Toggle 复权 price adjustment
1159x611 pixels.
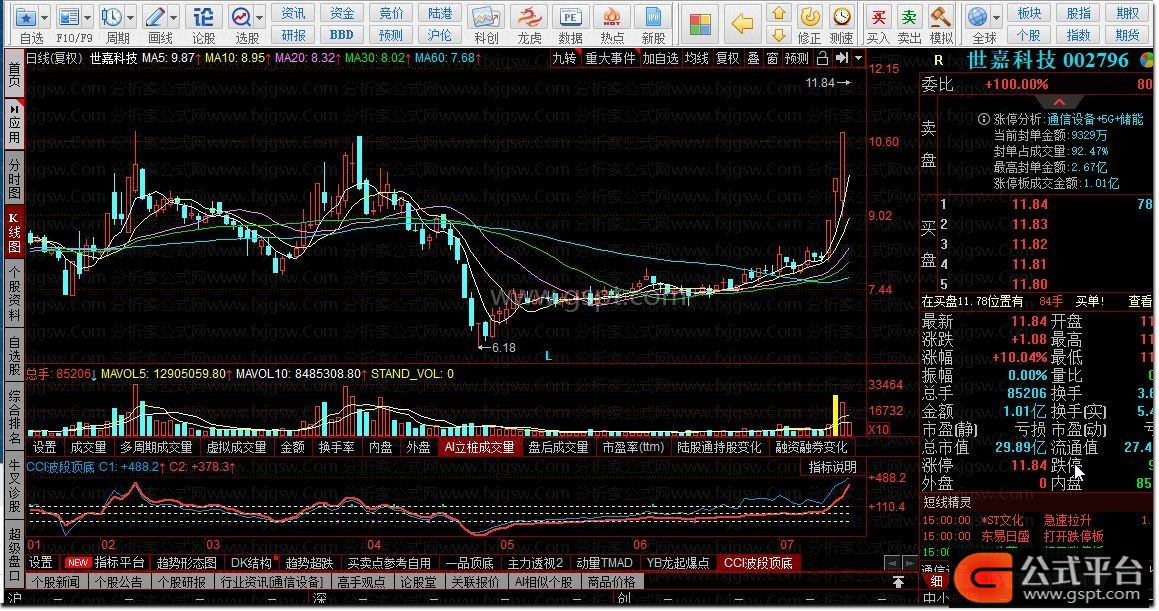[x=727, y=58]
